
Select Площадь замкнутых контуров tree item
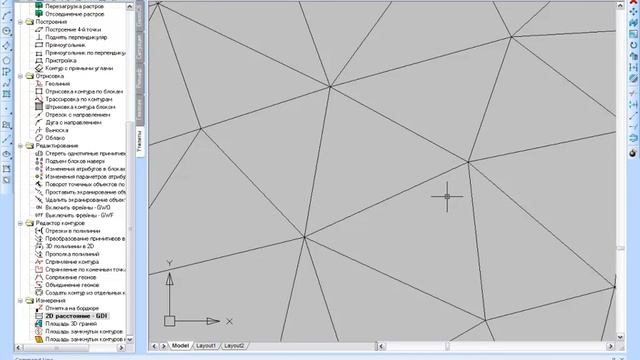(84, 331)
